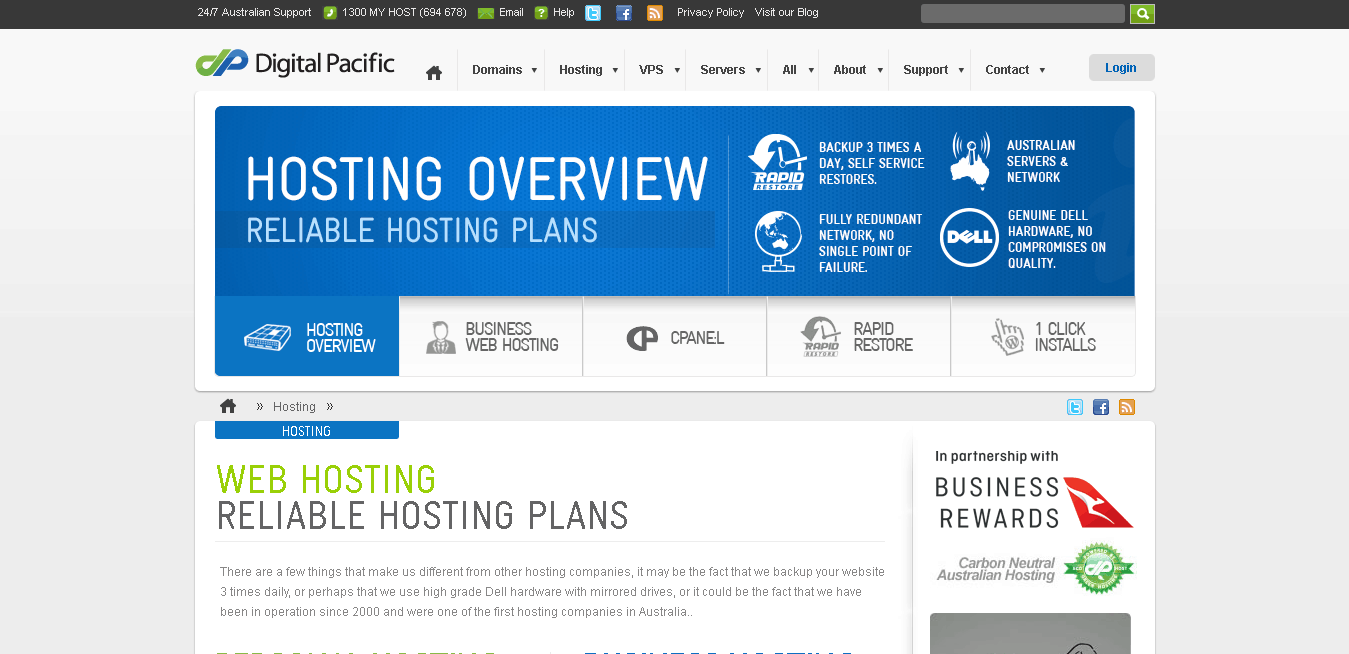The image size is (1349, 654).
Task: Open Twitter icon beside the breadcrumb
Action: [1075, 407]
